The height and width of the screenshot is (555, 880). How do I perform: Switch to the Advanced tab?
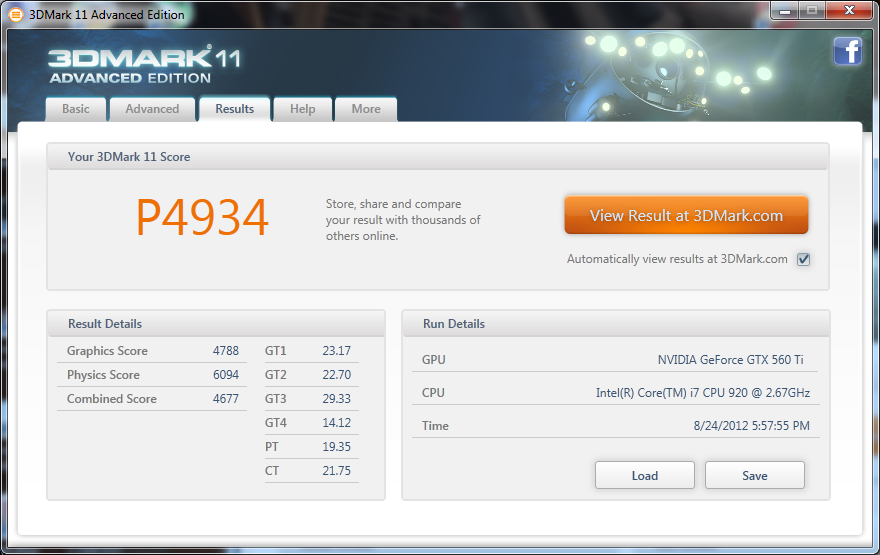(x=152, y=109)
